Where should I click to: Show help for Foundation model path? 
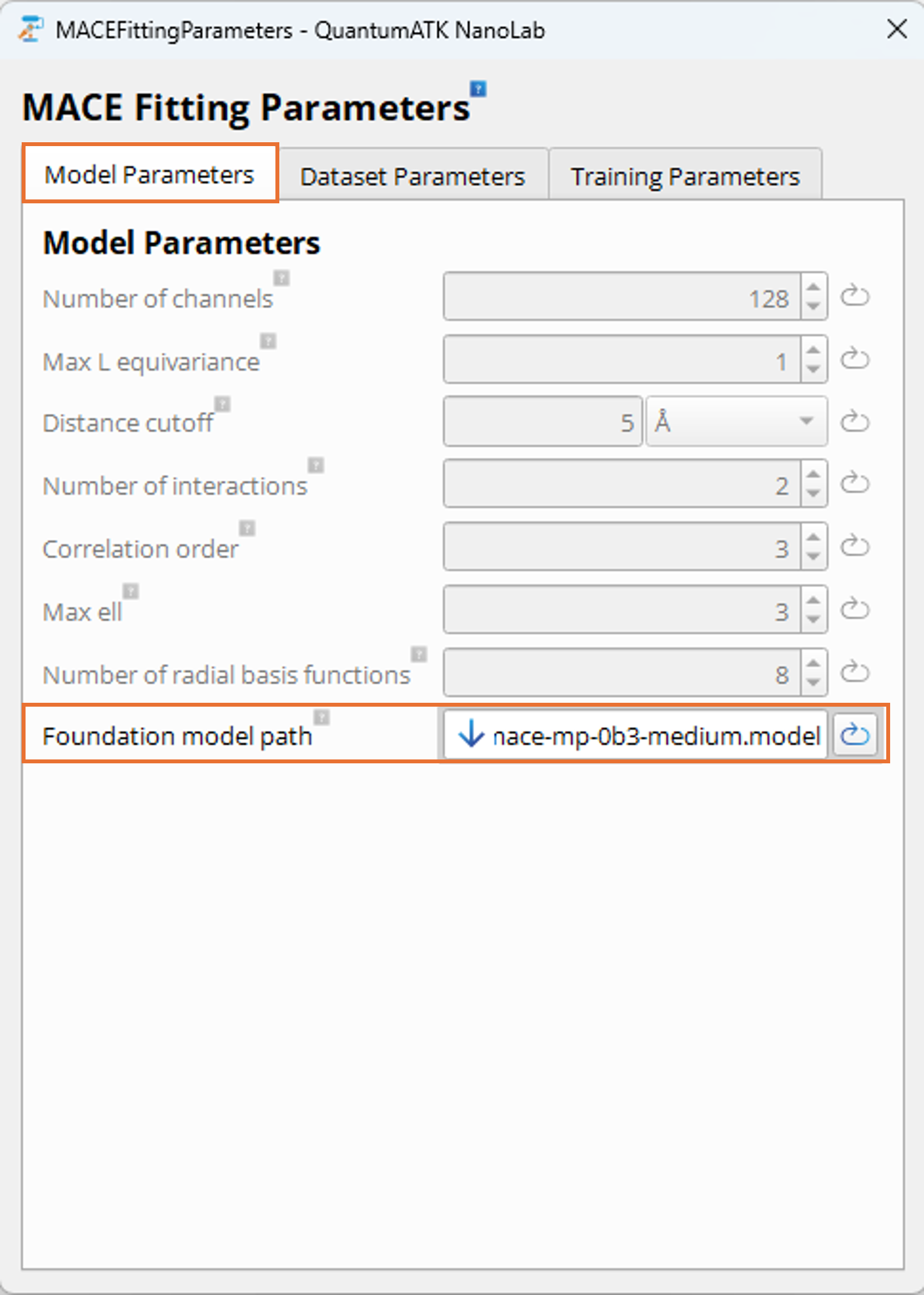322,717
